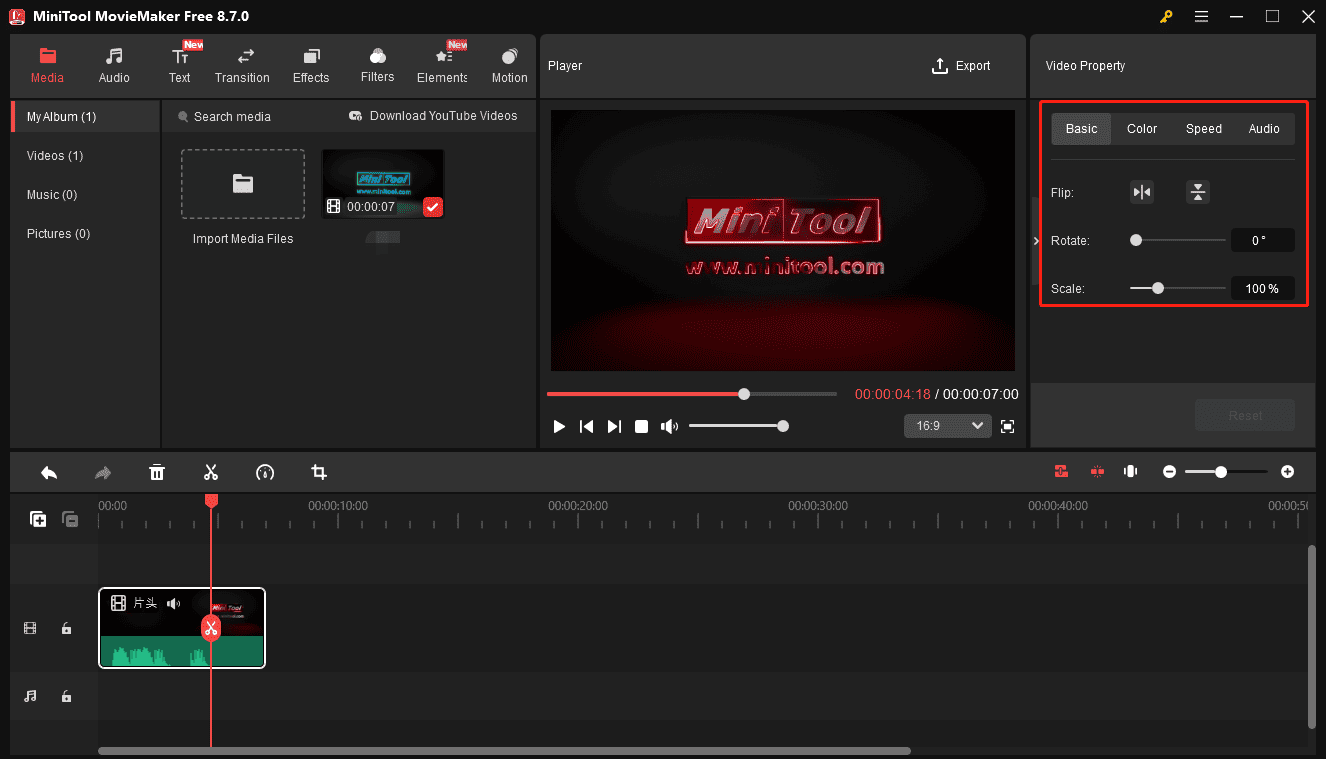
Task: Toggle the red checkmark on media thumbnail
Action: click(x=432, y=207)
